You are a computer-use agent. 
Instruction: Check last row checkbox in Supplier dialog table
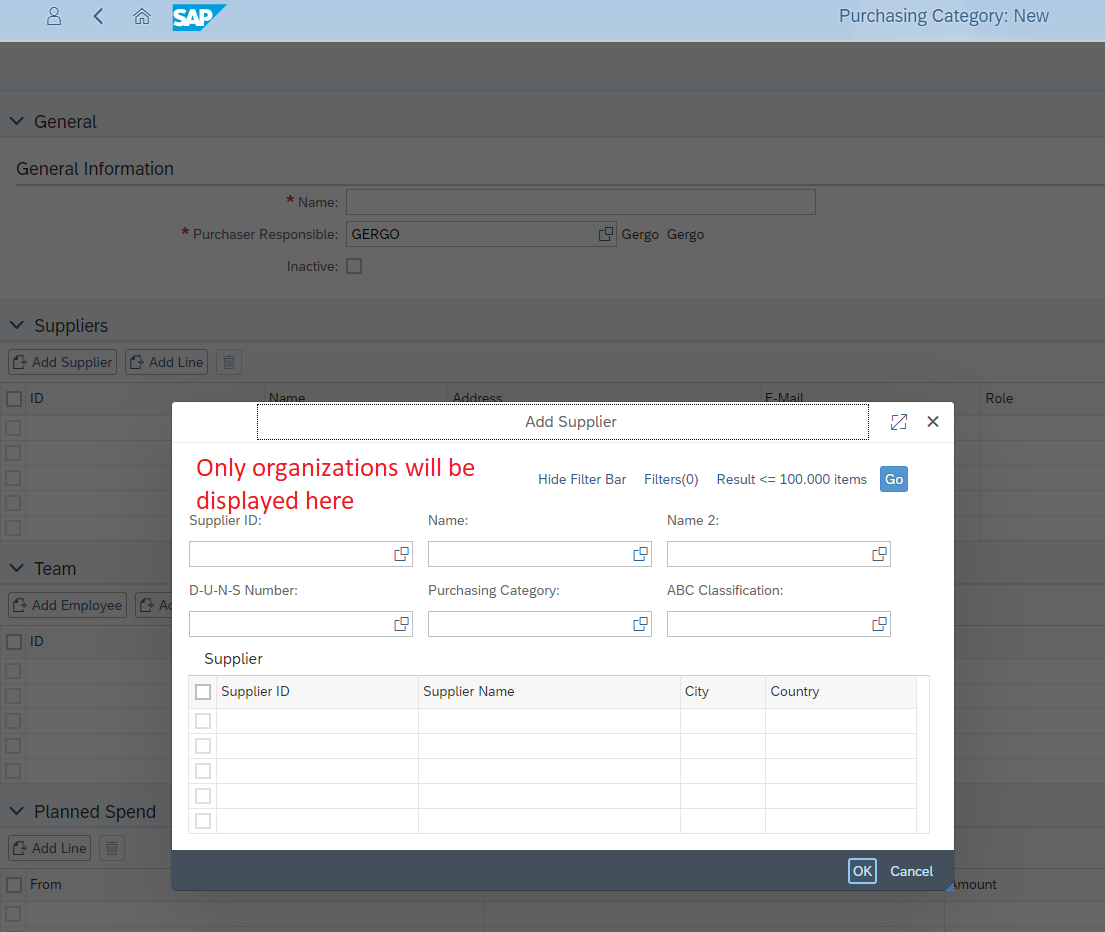pos(203,821)
